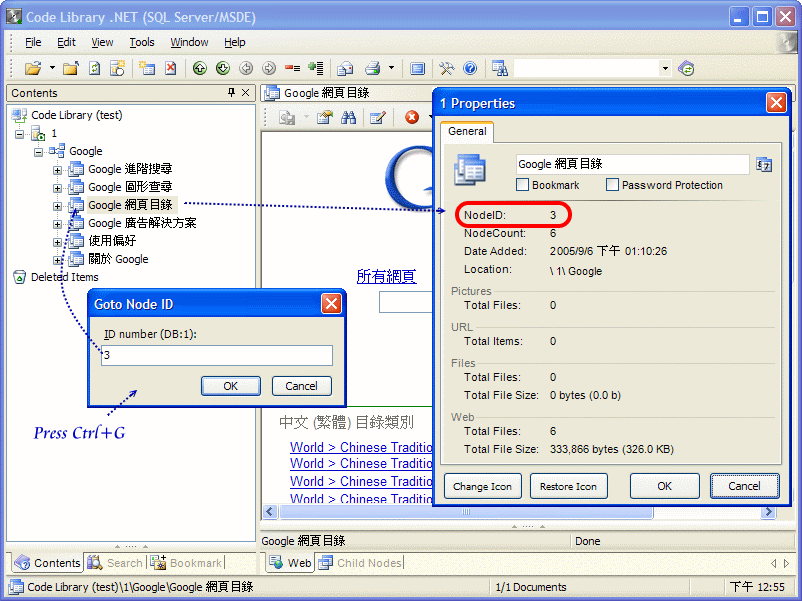Click the green refresh icon after combo box

(686, 68)
